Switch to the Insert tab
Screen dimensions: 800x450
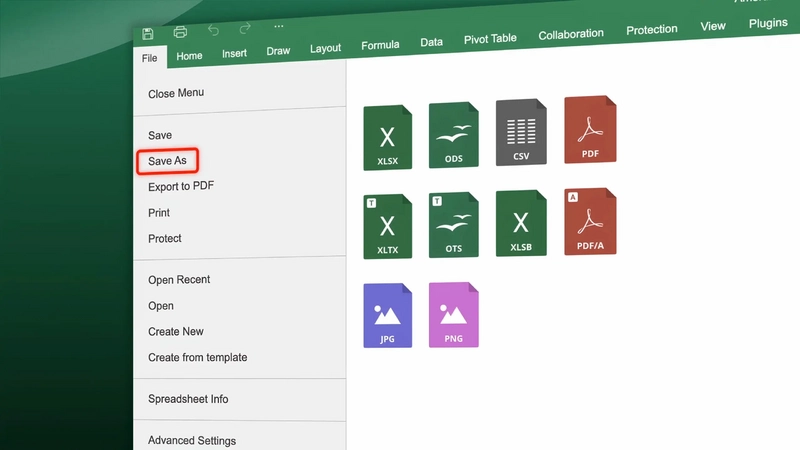click(234, 54)
